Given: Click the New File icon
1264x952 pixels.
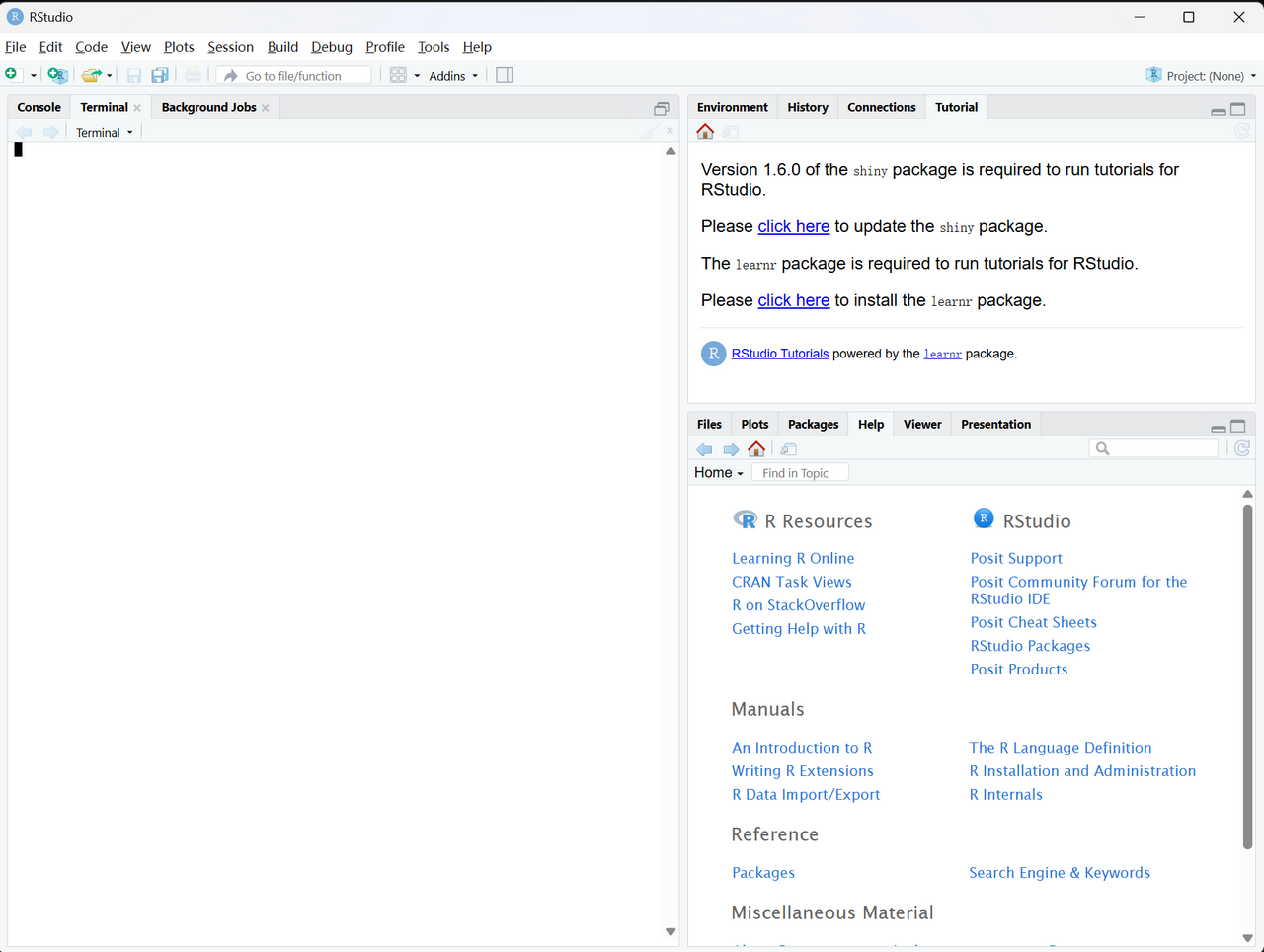Looking at the screenshot, I should [12, 75].
